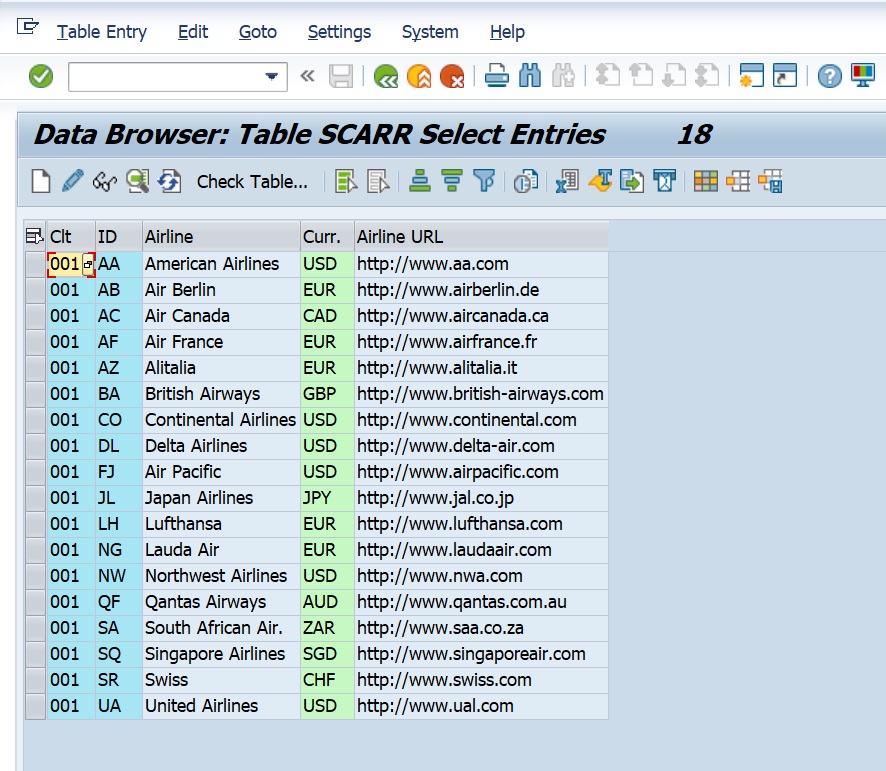
Task: Click the Last Page icon
Action: point(707,76)
